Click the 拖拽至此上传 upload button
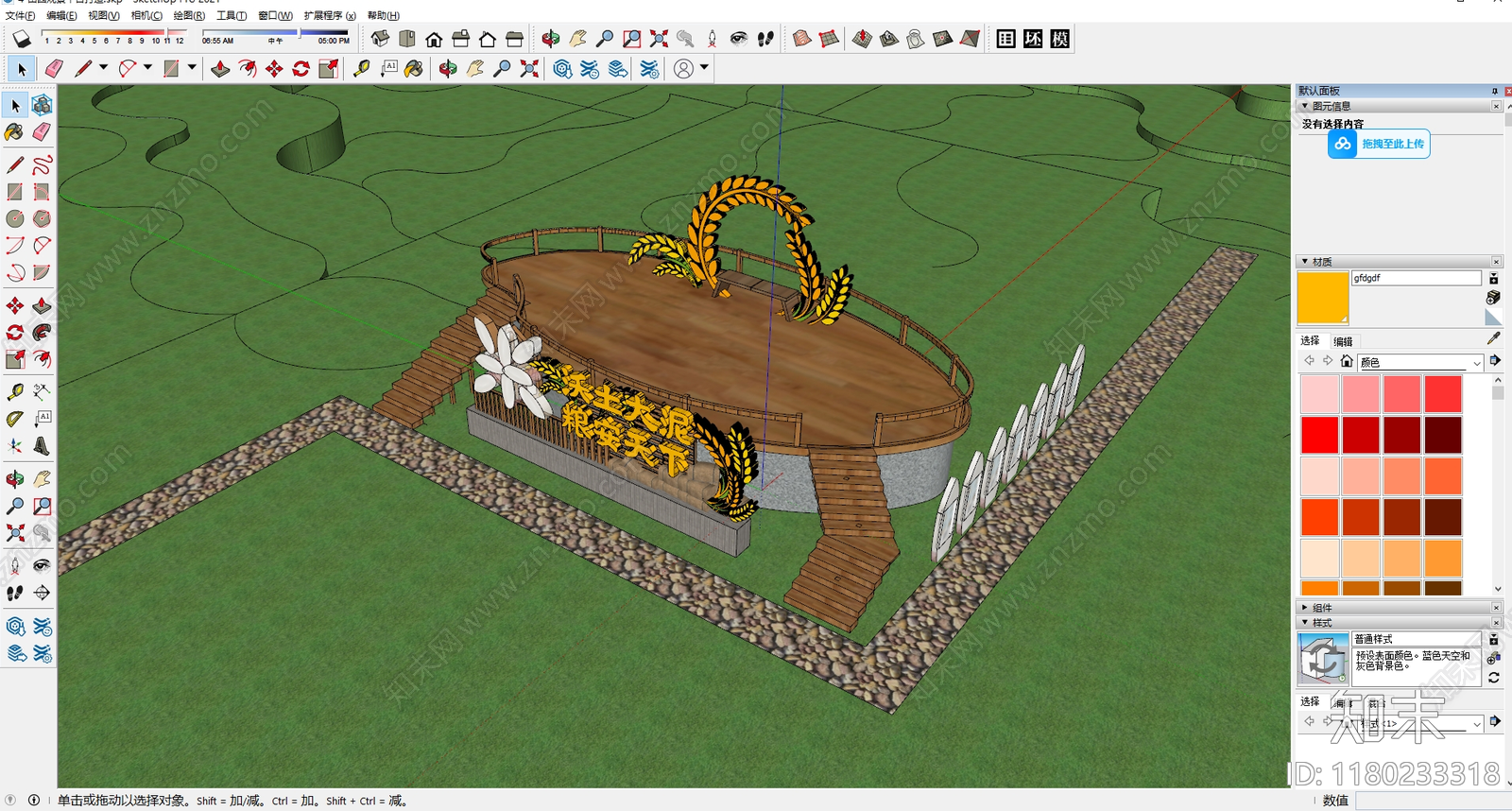1512x811 pixels. 1379,144
